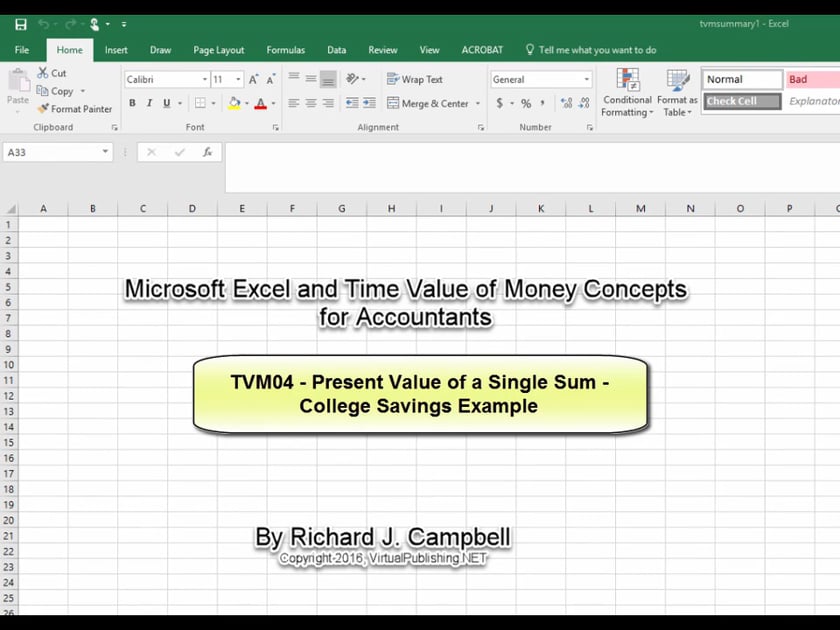This screenshot has width=840, height=630.
Task: Open the ACROBAT tab
Action: [482, 50]
